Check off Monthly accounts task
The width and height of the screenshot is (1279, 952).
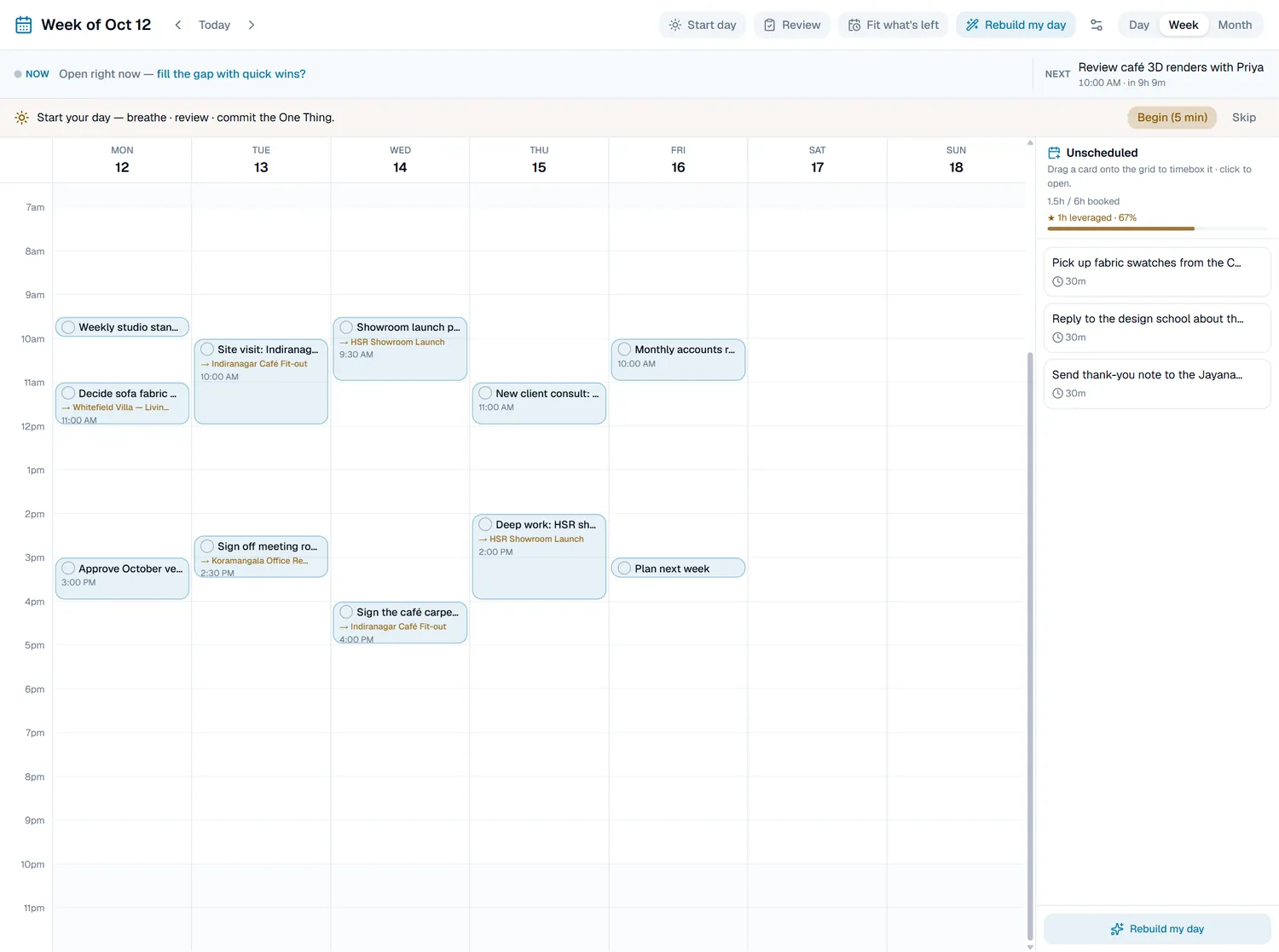[624, 349]
